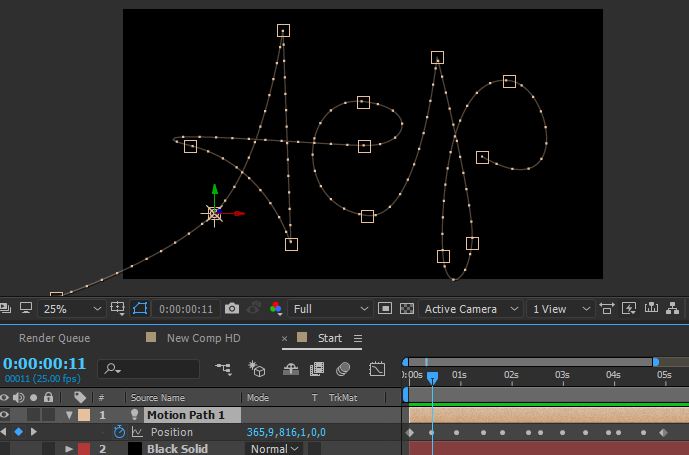Open the Graph Editor icon

tap(377, 369)
